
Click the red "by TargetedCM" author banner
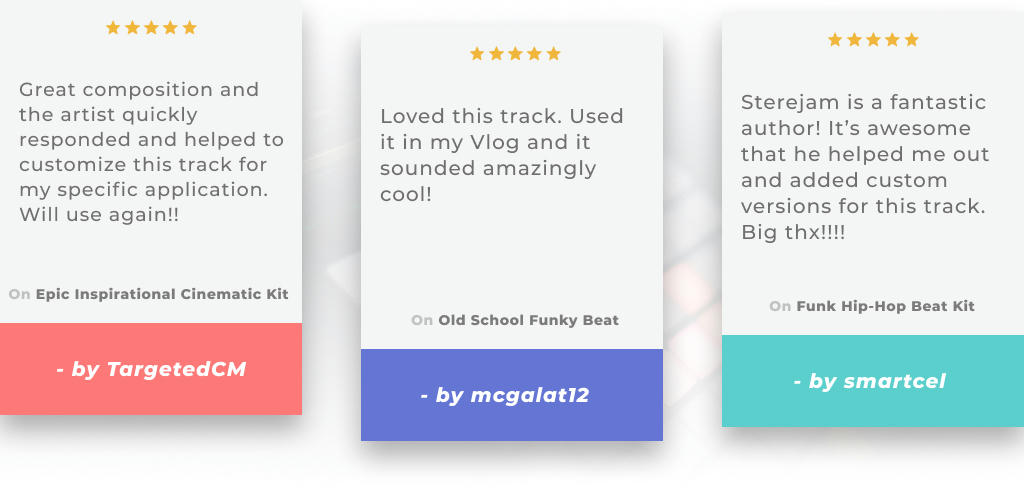pyautogui.click(x=151, y=369)
